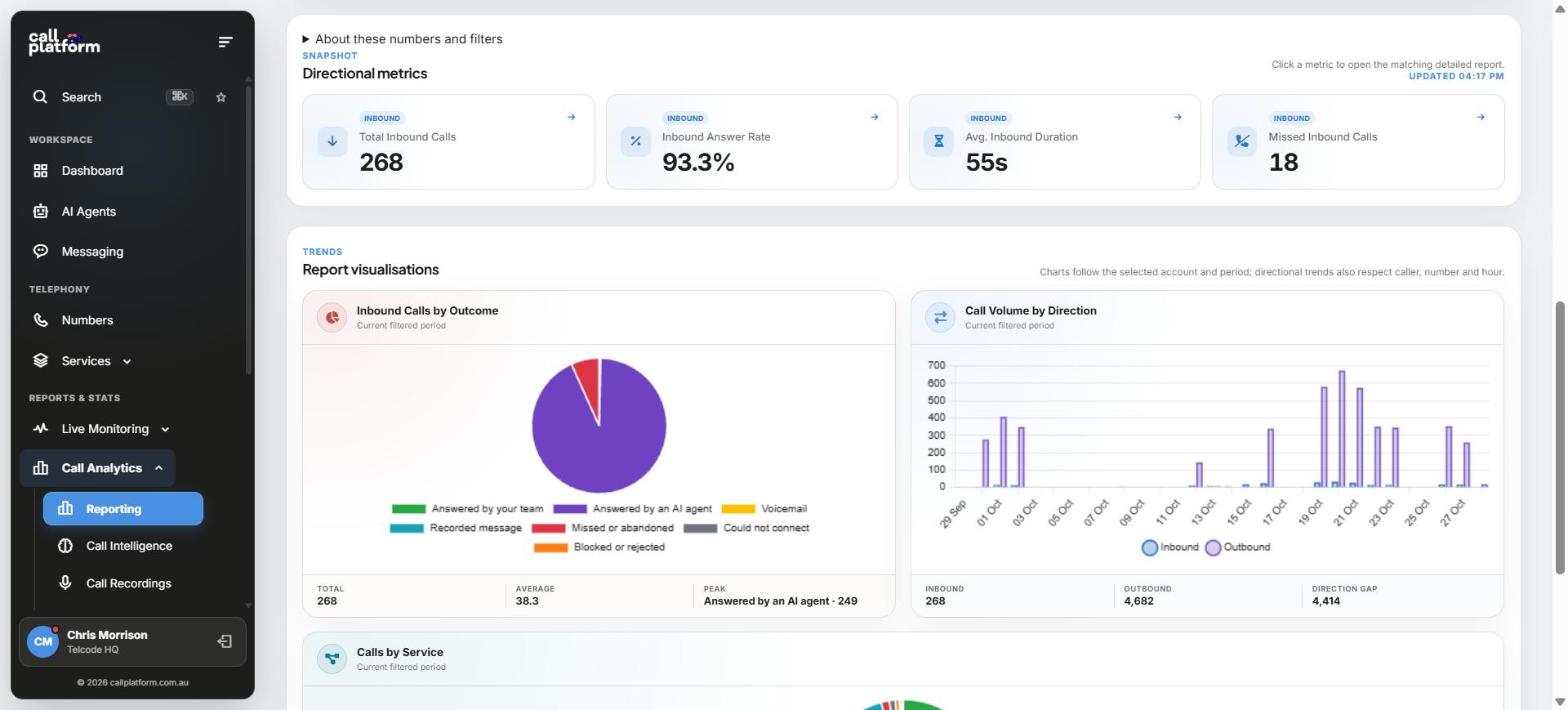Click the Outbound total 4,682
This screenshot has height=710, width=1568.
pyautogui.click(x=1138, y=601)
